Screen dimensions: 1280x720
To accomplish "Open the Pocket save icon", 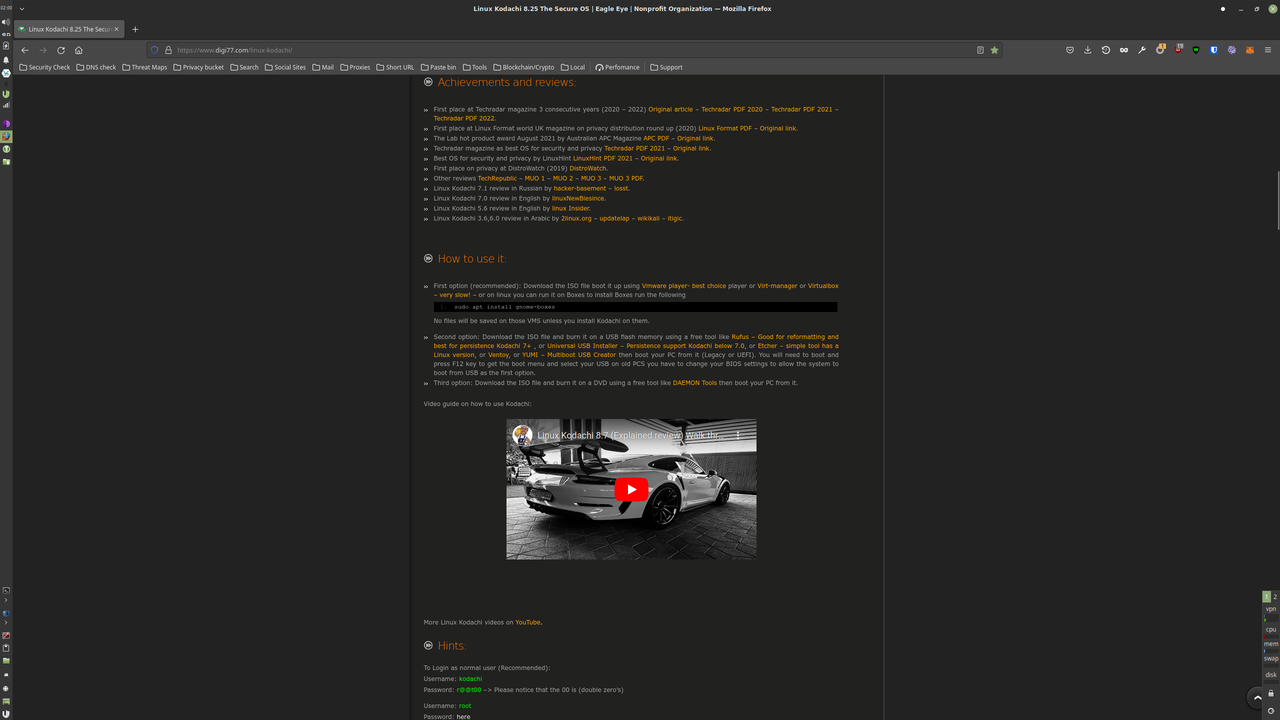I will 1069,50.
